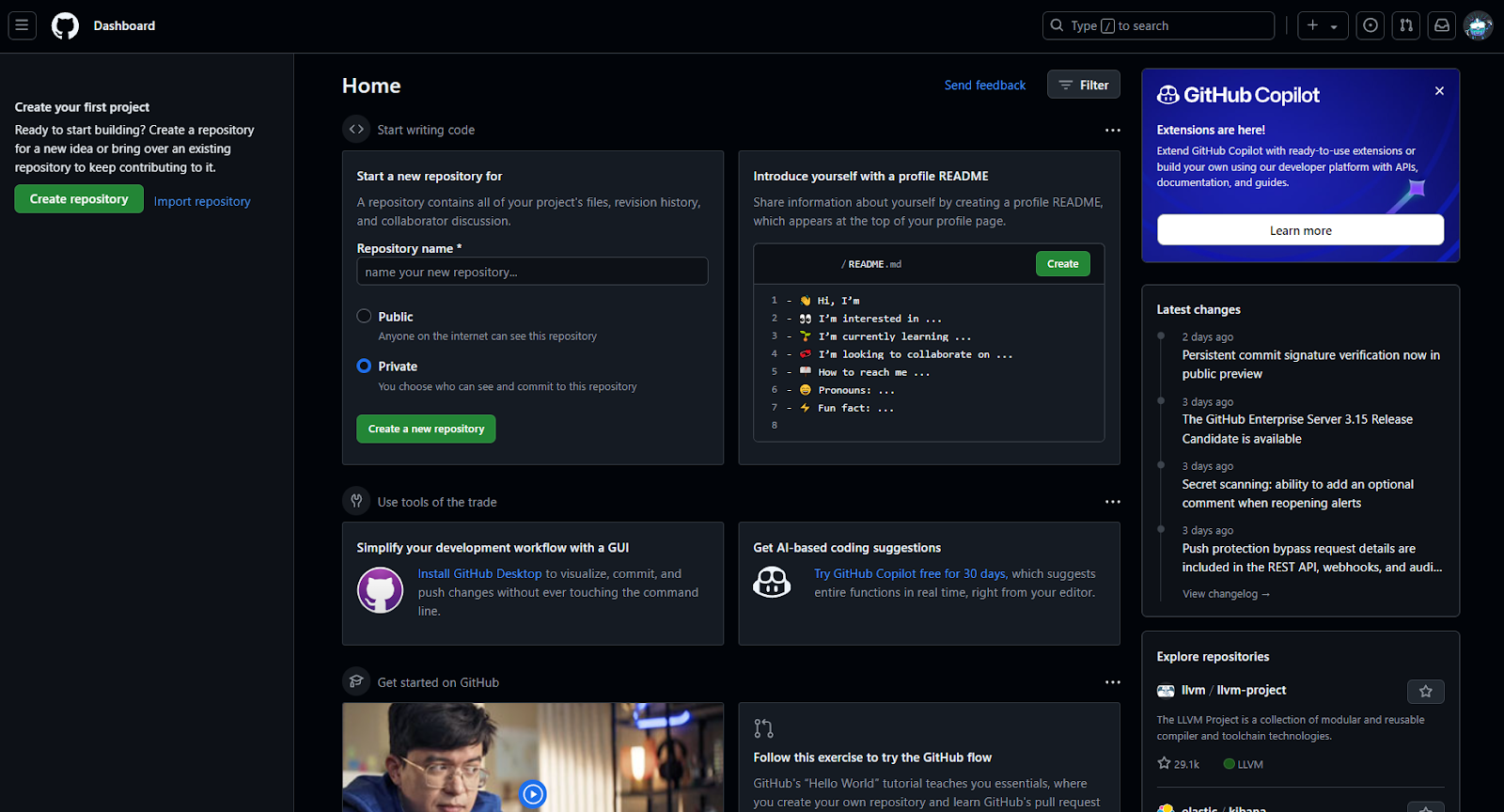Click the code brackets icon by Start writing code
This screenshot has width=1504, height=812.
(x=356, y=129)
